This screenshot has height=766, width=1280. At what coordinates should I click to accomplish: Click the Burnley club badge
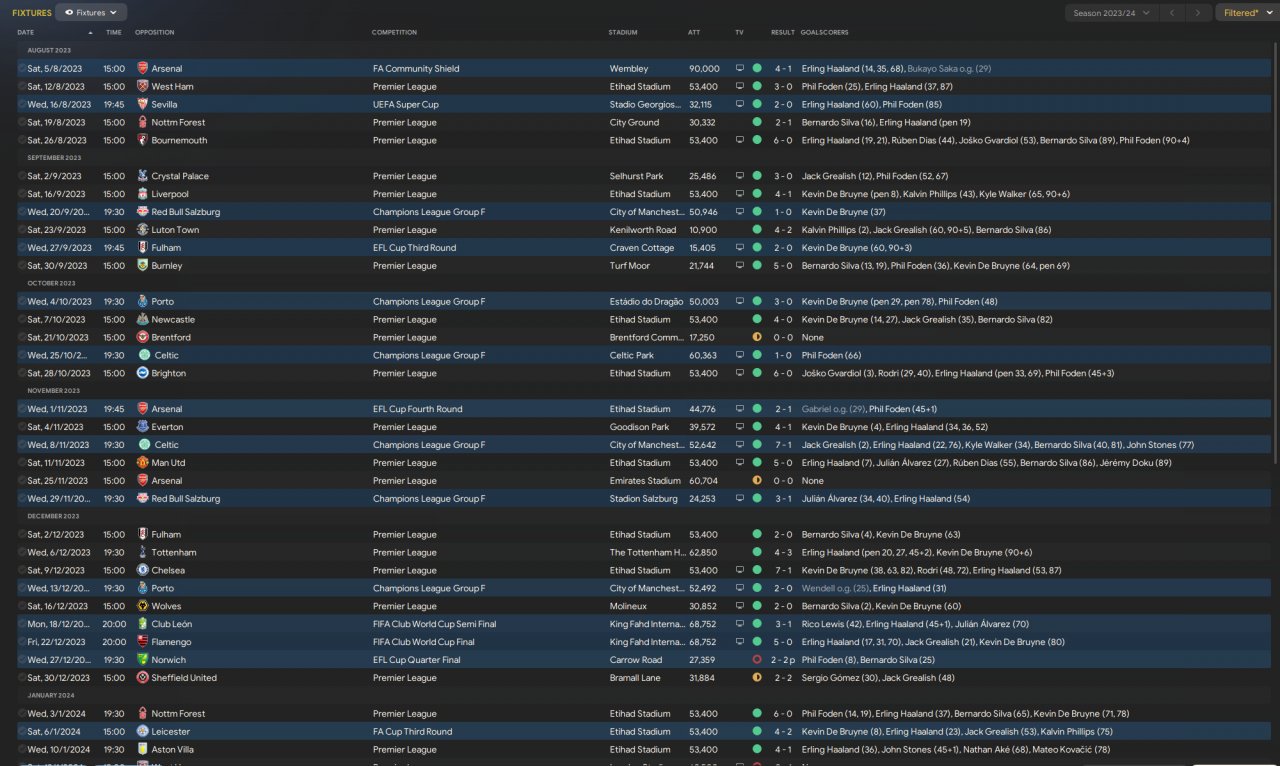tap(143, 266)
